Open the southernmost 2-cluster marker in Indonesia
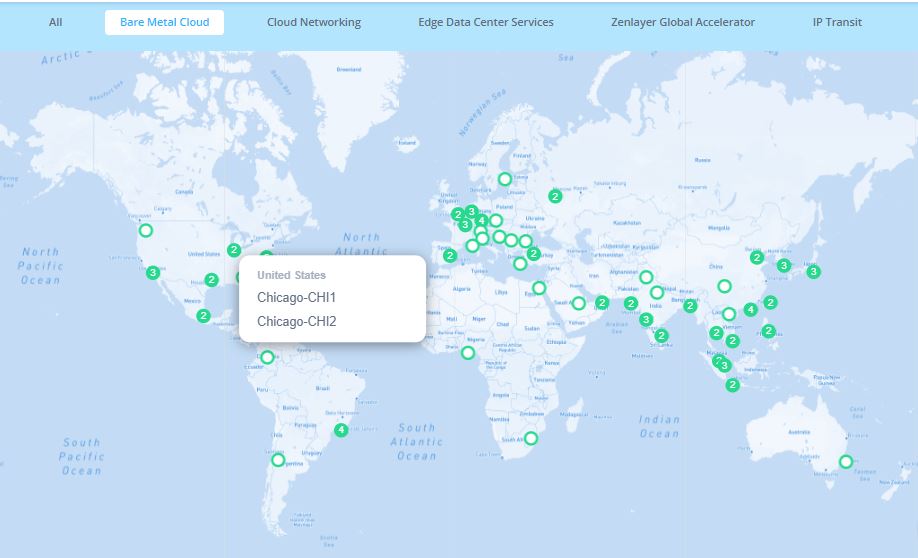918x558 pixels. click(732, 385)
